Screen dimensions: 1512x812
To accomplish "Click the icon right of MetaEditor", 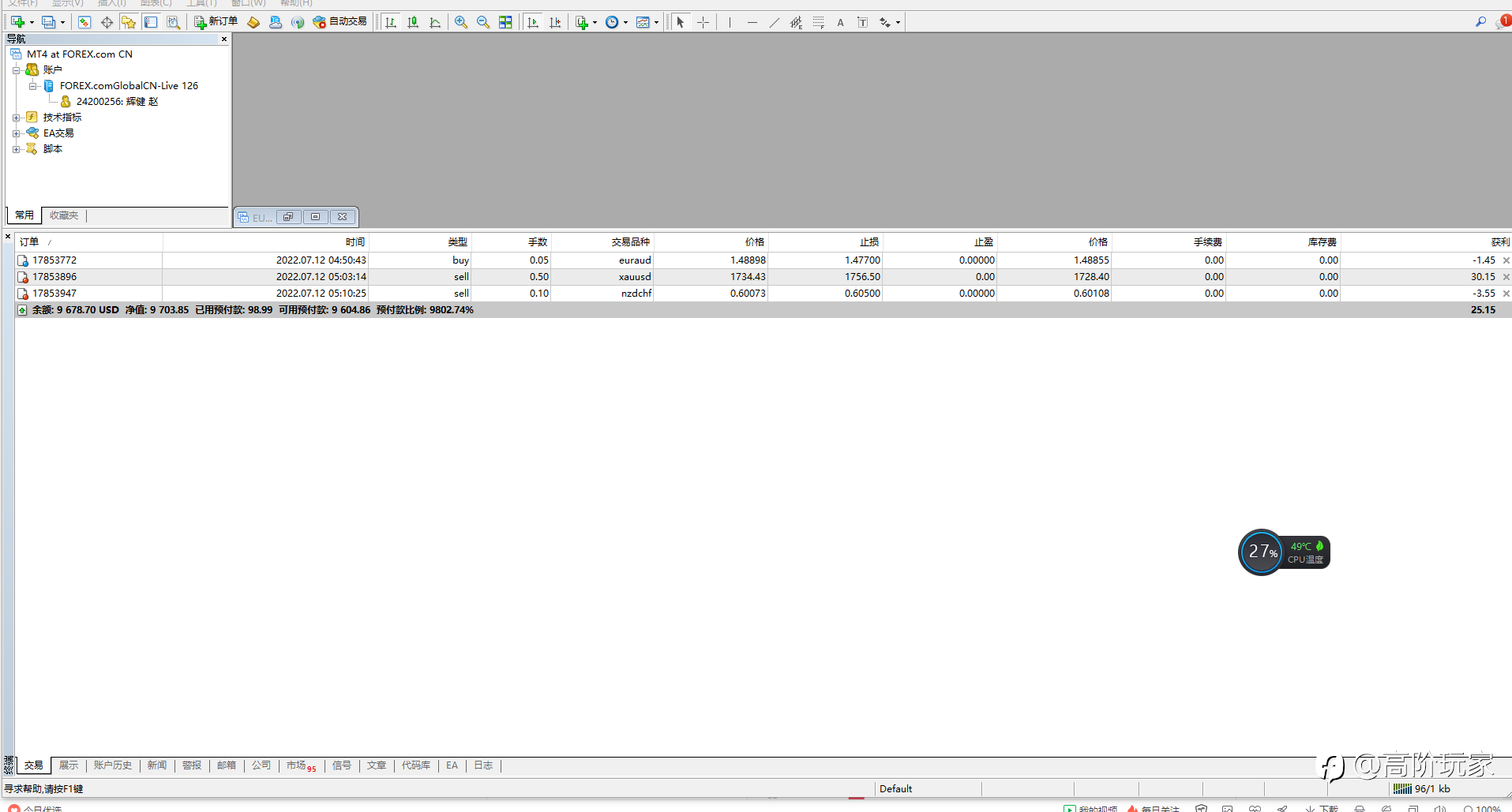I will point(276,22).
